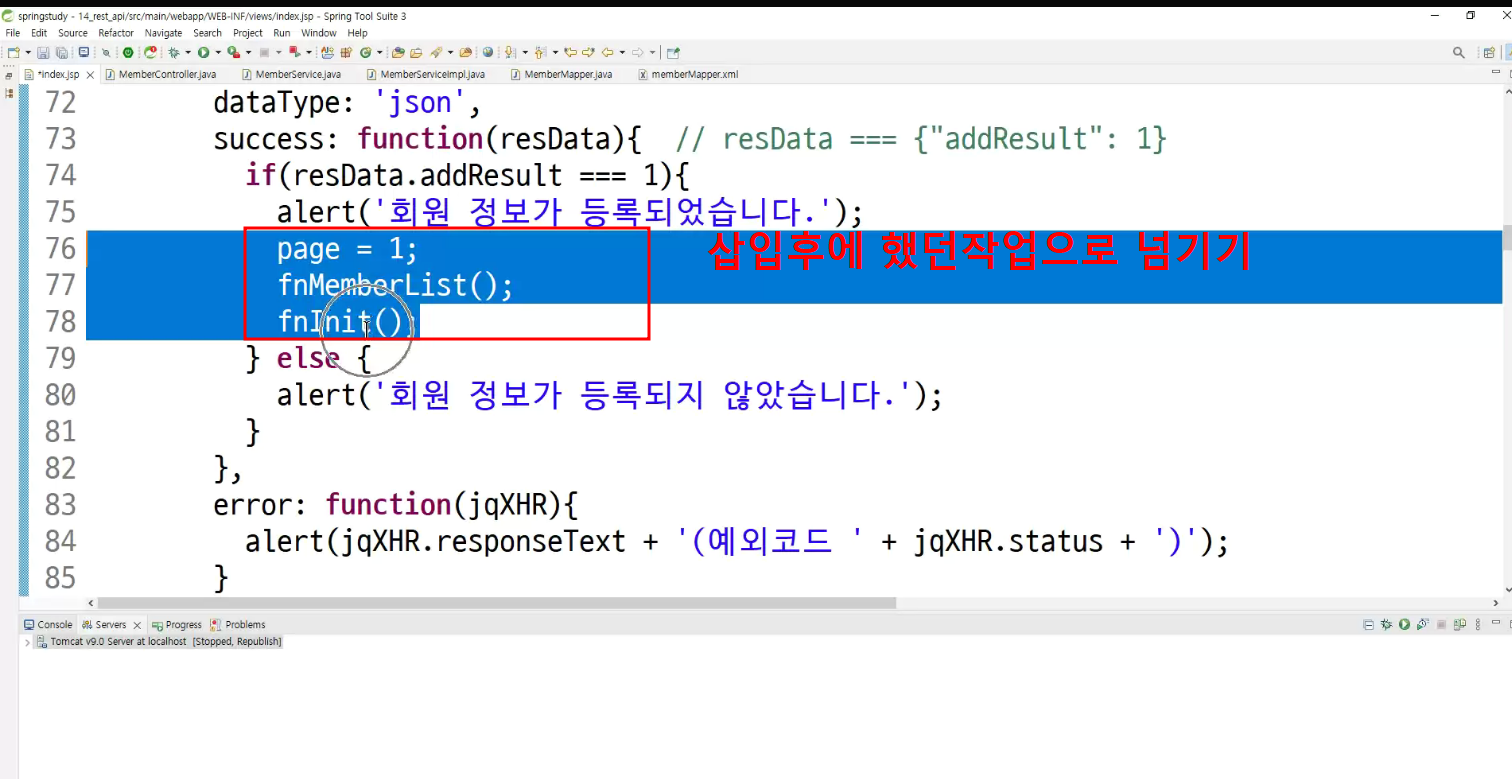The width and height of the screenshot is (1512, 779).
Task: Close the Servers view tab
Action: click(x=137, y=626)
